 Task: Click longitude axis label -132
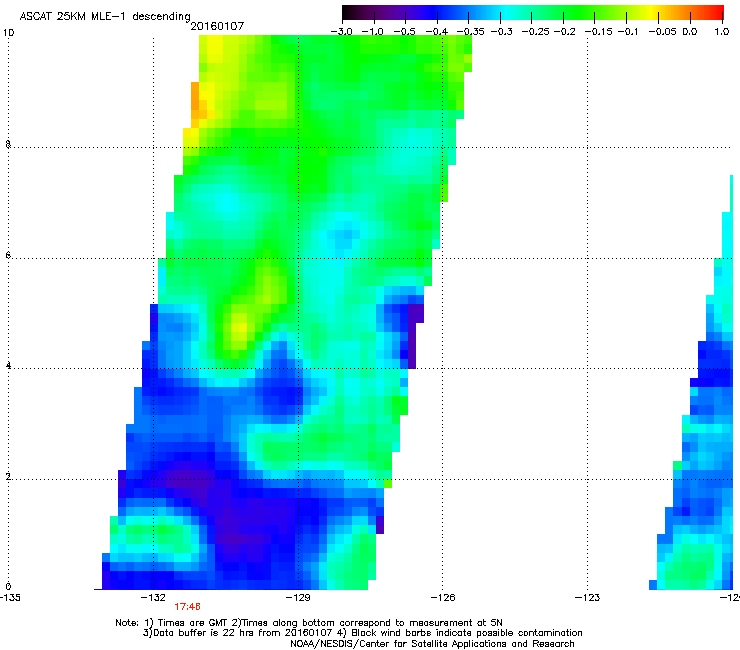click(153, 598)
